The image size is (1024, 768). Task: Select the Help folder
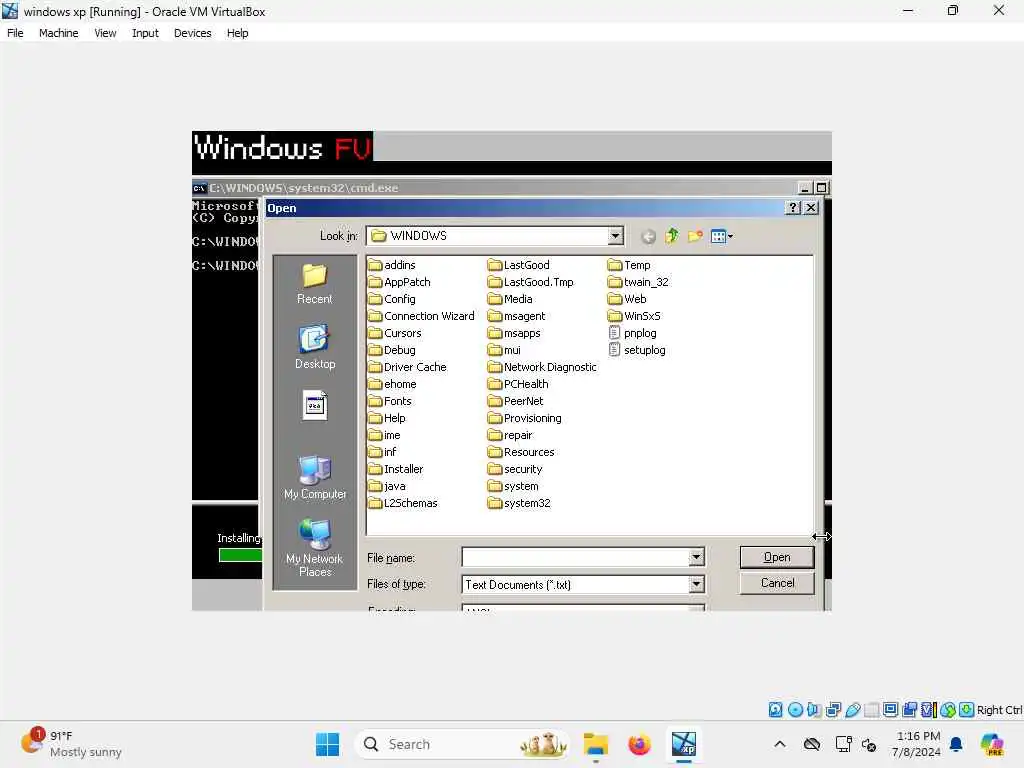387,418
